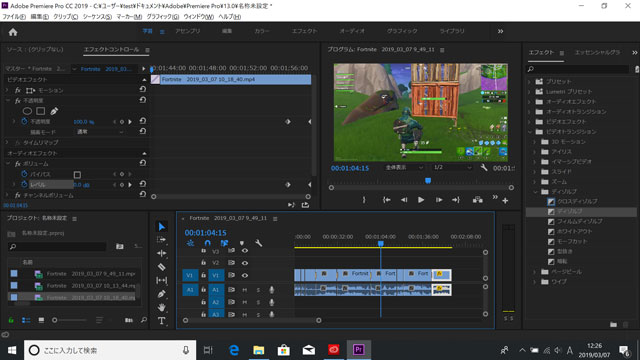Select free draw bezier pen under opacity
The image size is (640, 360).
pos(54,111)
